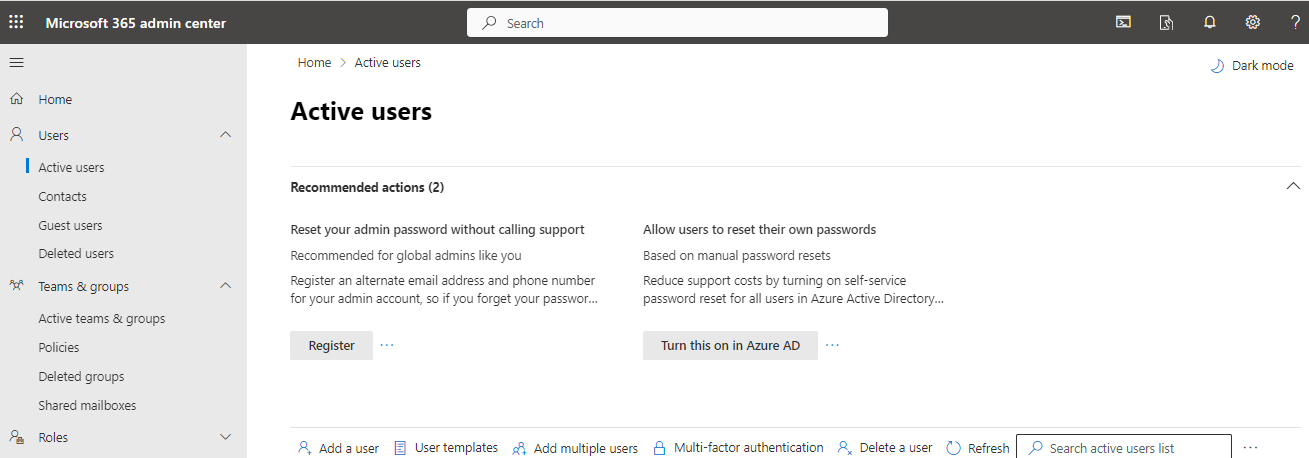The height and width of the screenshot is (458, 1309).
Task: Open the app launcher waffle icon
Action: 16,22
